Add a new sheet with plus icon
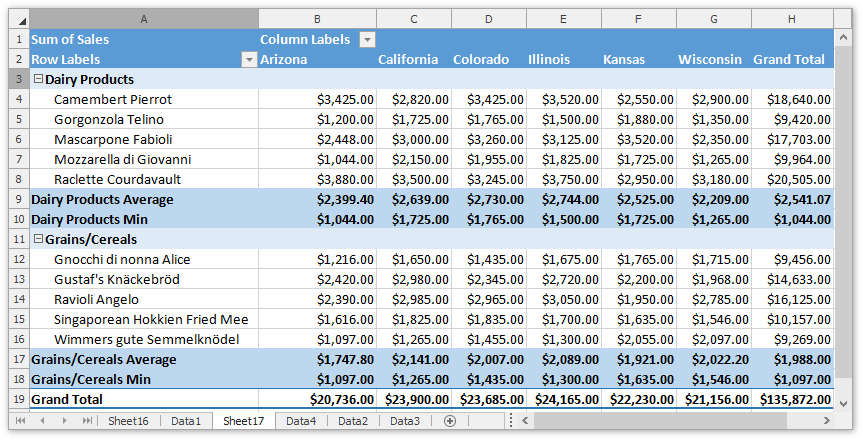The width and height of the screenshot is (865, 442). tap(450, 421)
